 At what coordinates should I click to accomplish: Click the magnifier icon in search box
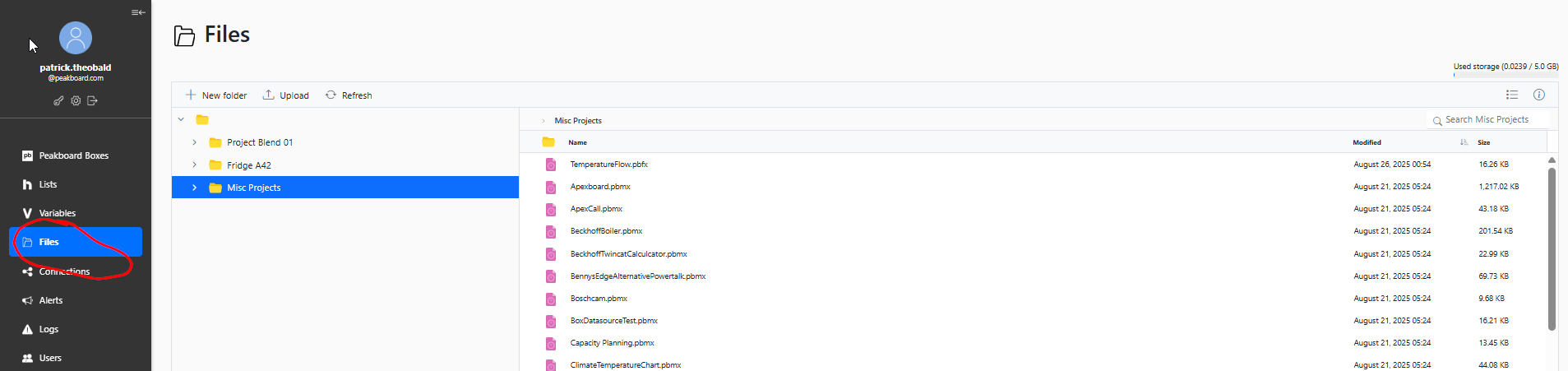tap(1437, 121)
